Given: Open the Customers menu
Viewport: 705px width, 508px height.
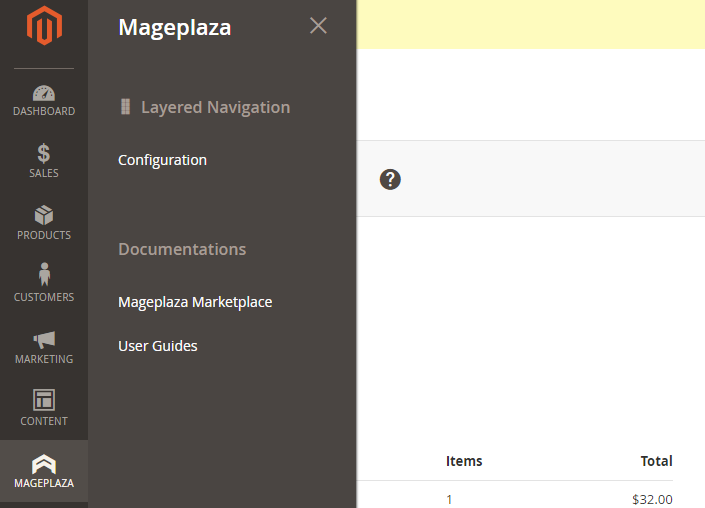Looking at the screenshot, I should point(44,285).
